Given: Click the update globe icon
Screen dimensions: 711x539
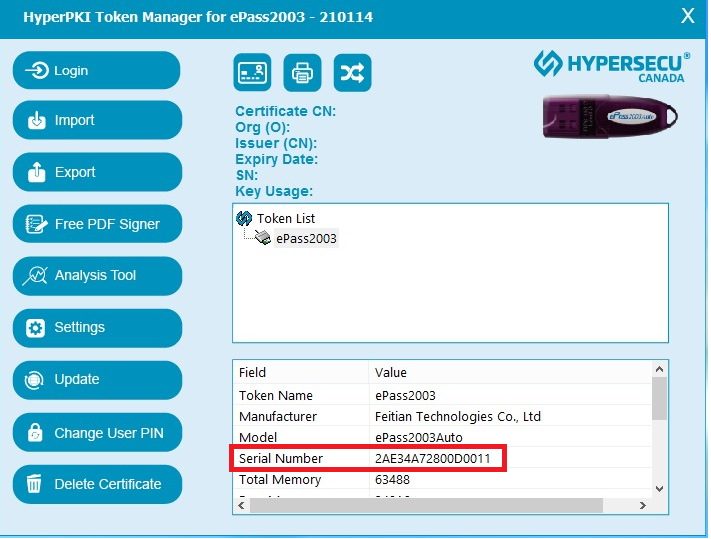Looking at the screenshot, I should 34,380.
